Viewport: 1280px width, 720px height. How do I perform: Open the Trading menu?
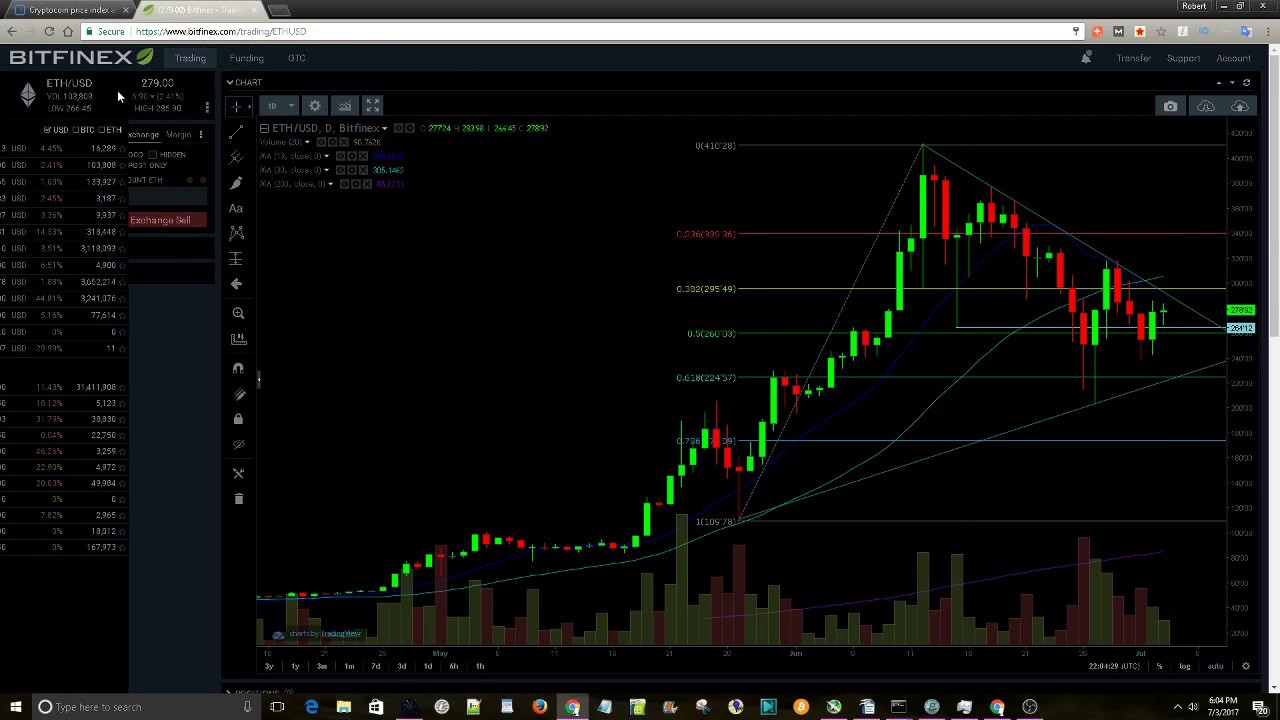point(190,58)
